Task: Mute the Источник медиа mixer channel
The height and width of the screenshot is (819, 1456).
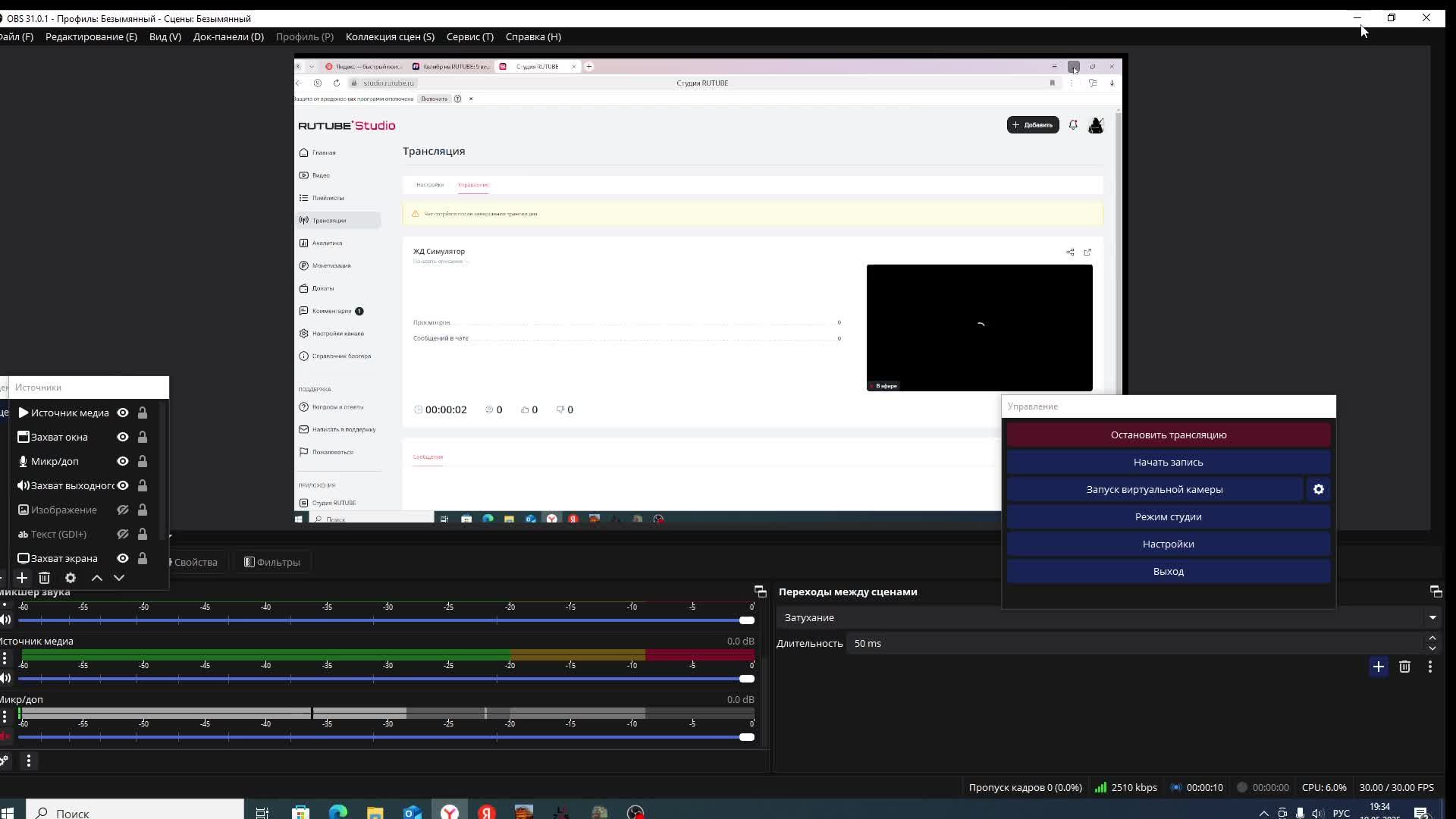Action: click(x=5, y=678)
